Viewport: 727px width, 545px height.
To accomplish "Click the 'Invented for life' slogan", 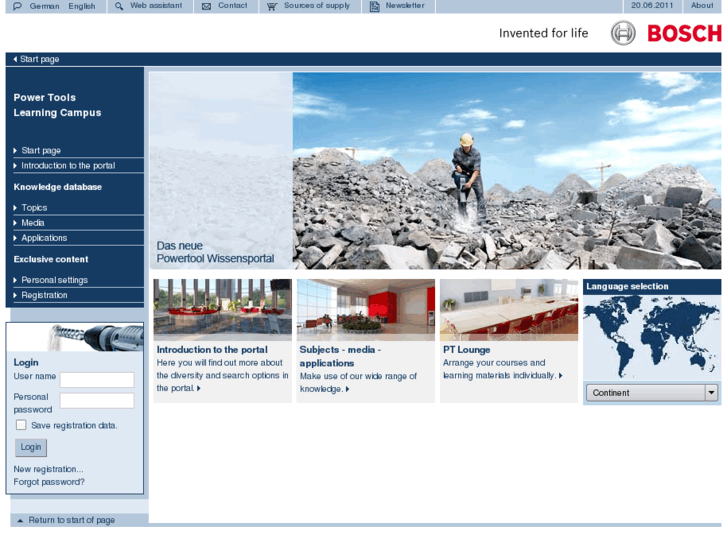I will pyautogui.click(x=543, y=33).
